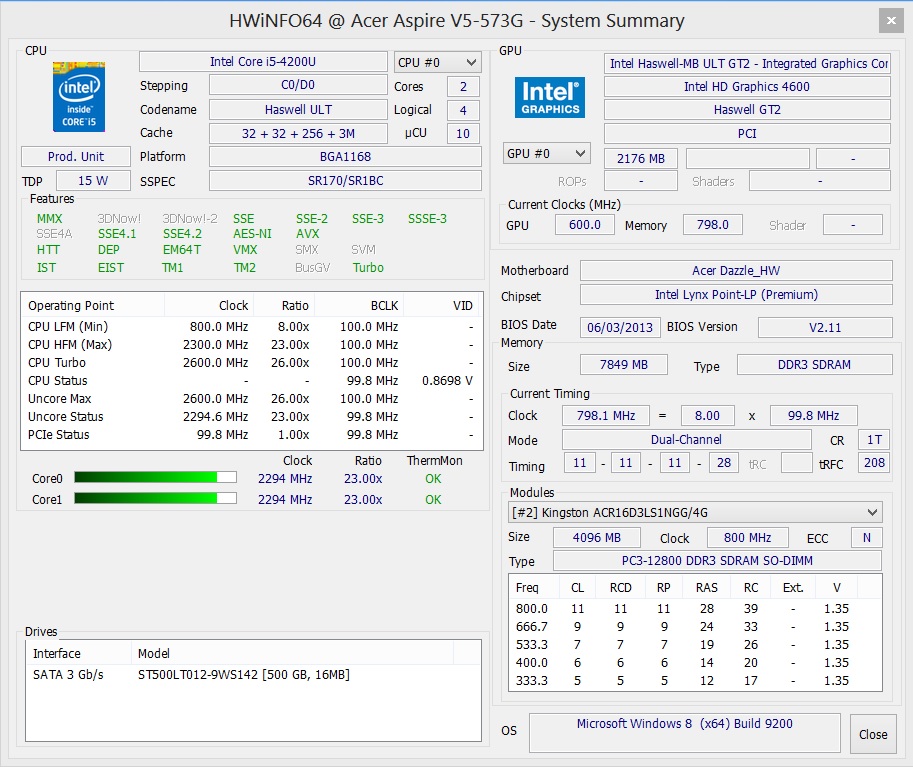Select the CPU Turbo row
This screenshot has width=913, height=767.
point(252,362)
